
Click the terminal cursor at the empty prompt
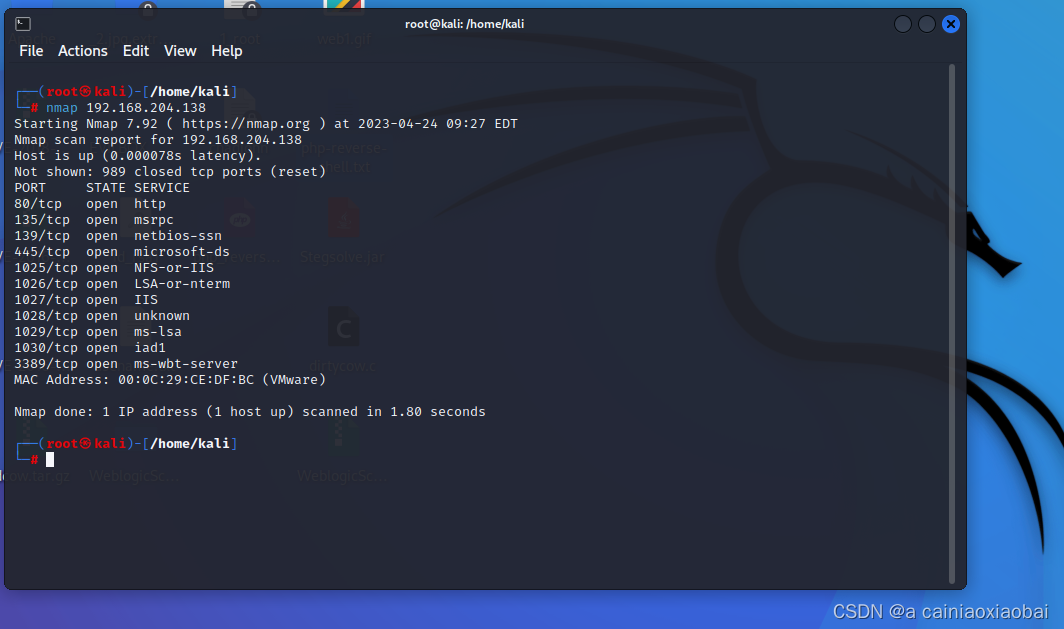click(50, 460)
